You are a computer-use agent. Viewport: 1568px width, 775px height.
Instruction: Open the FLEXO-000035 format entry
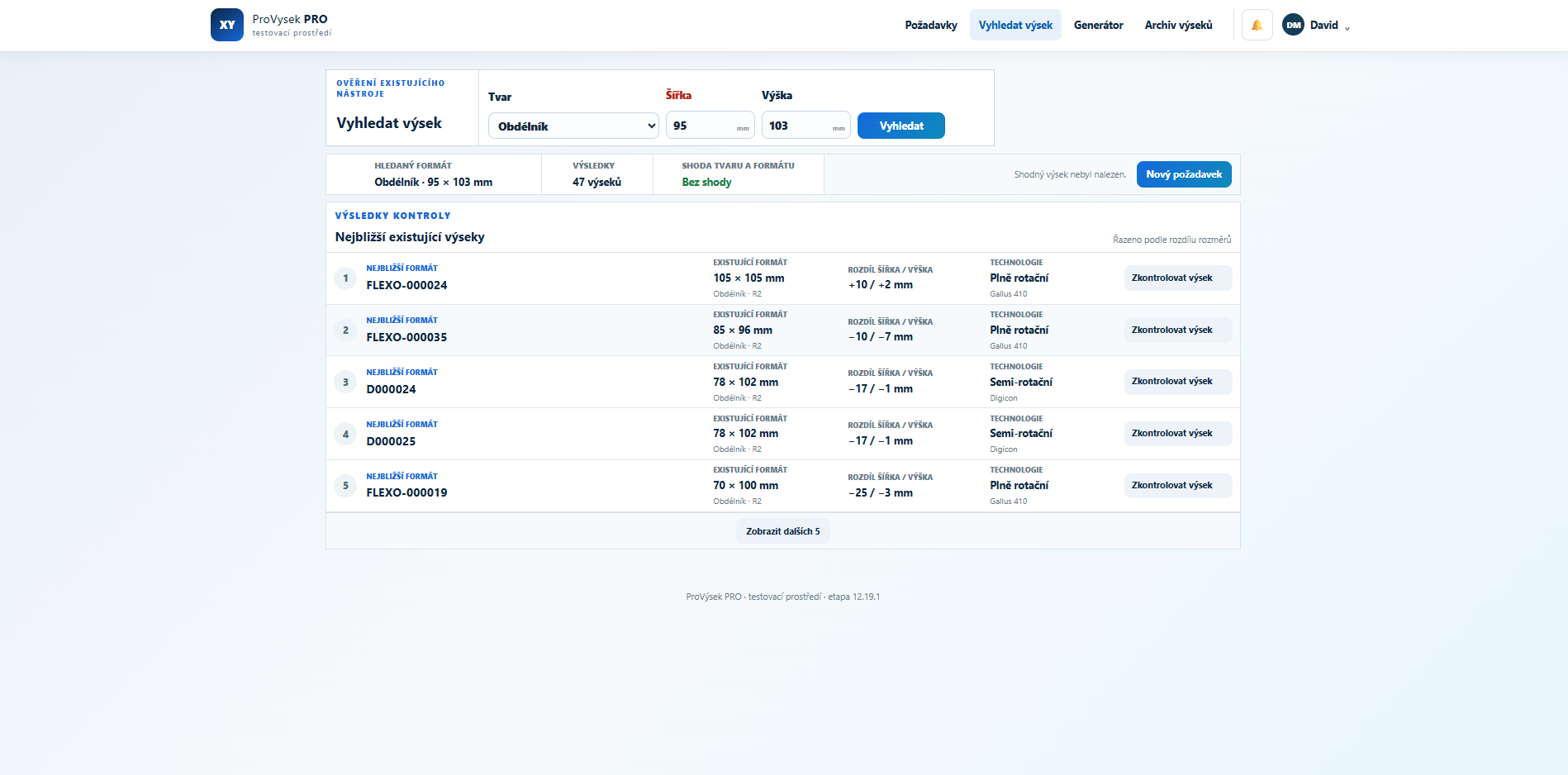pos(406,337)
